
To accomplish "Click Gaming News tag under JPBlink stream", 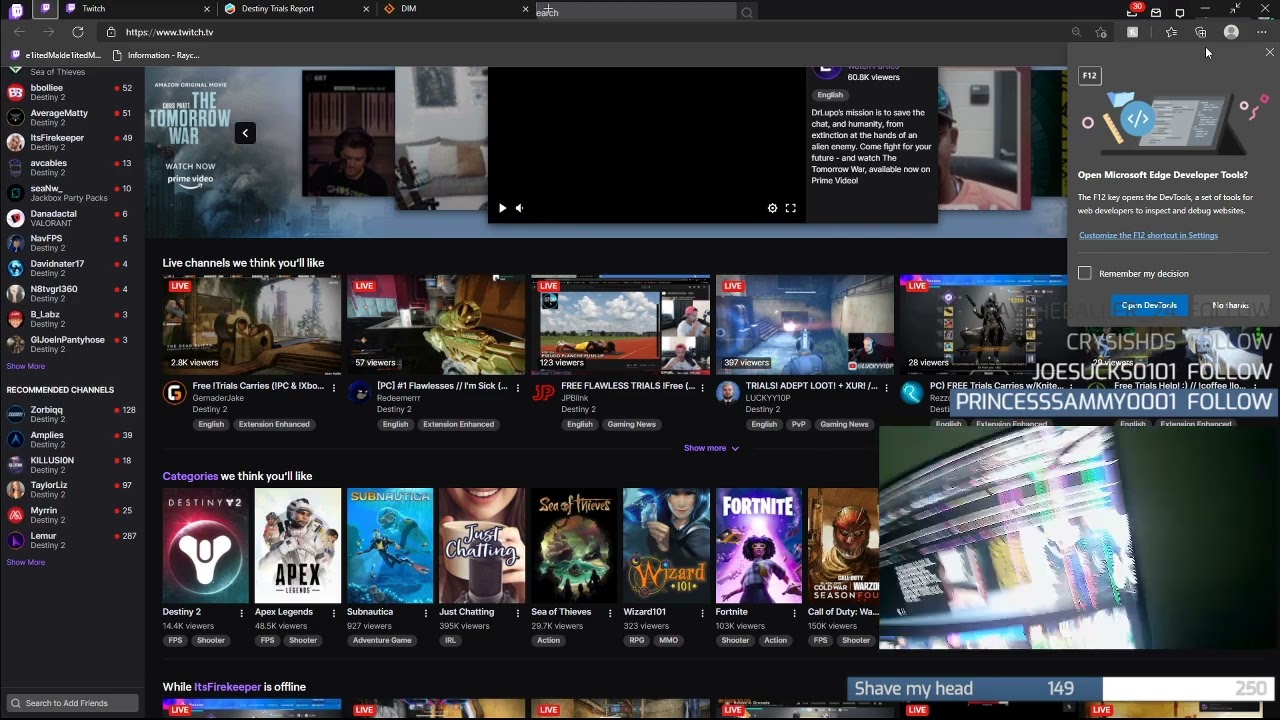I will click(632, 424).
